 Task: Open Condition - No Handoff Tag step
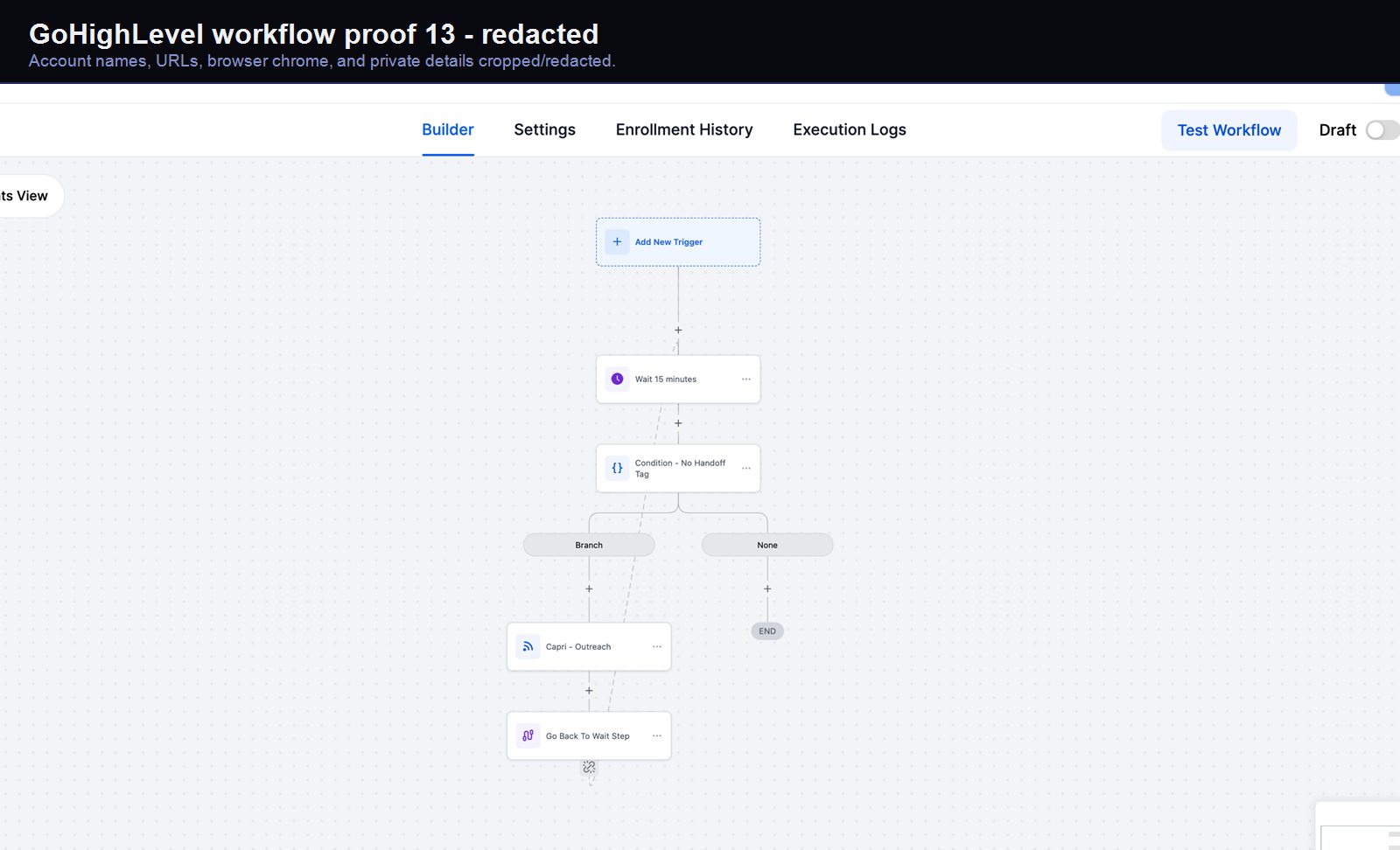coord(678,469)
